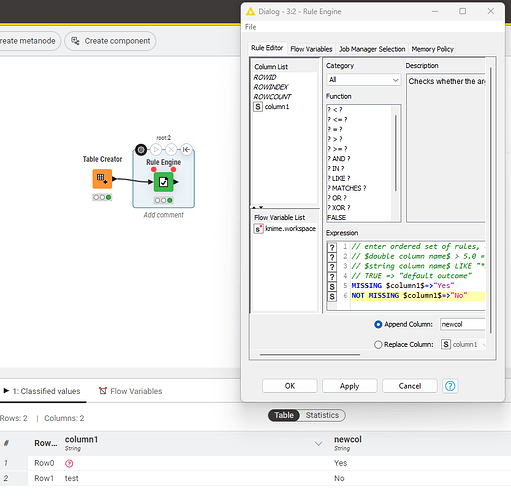
Task: Click the Flow Variables tab icon in bottom panel
Action: pyautogui.click(x=103, y=391)
